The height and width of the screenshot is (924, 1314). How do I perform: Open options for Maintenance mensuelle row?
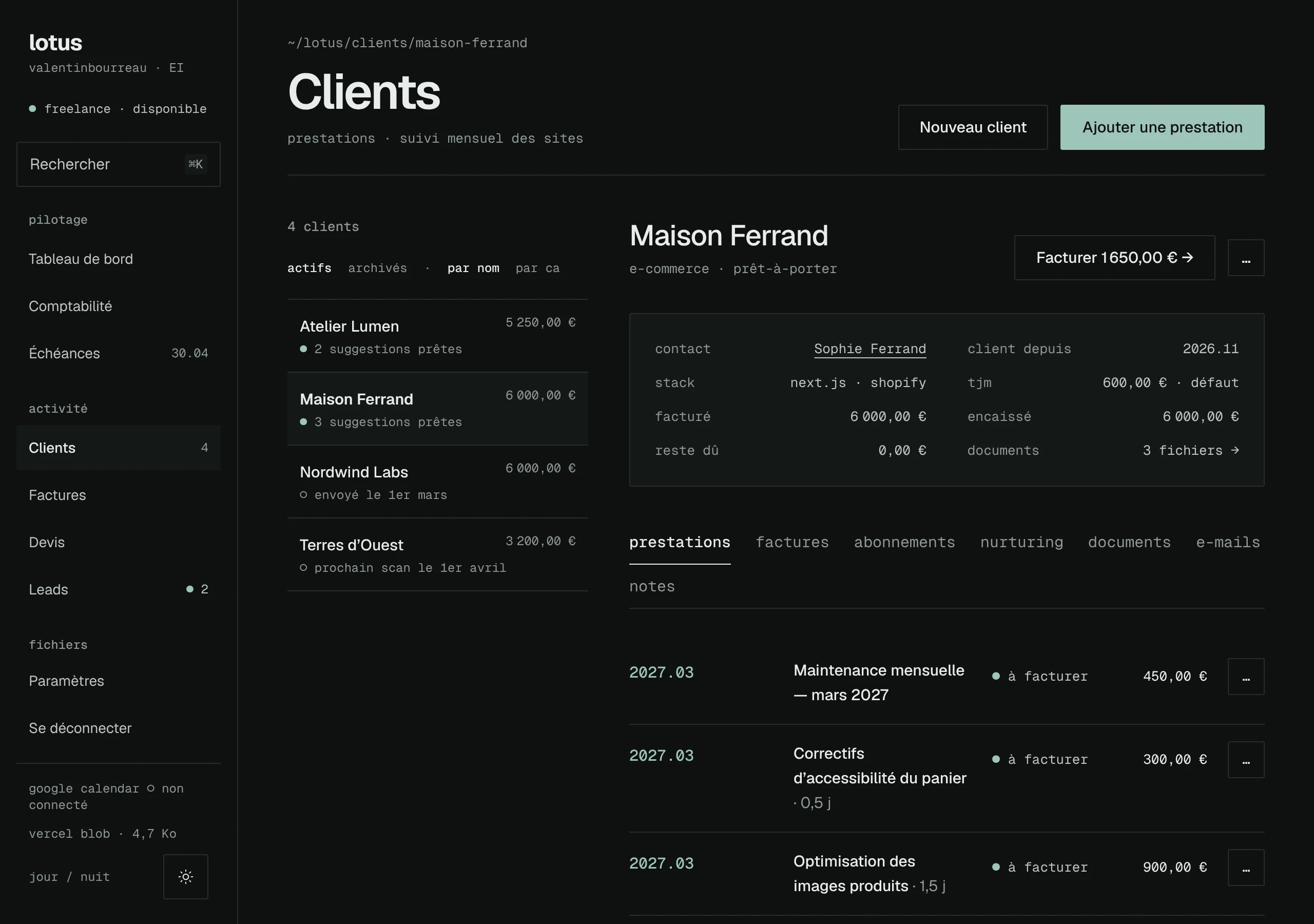tap(1246, 677)
